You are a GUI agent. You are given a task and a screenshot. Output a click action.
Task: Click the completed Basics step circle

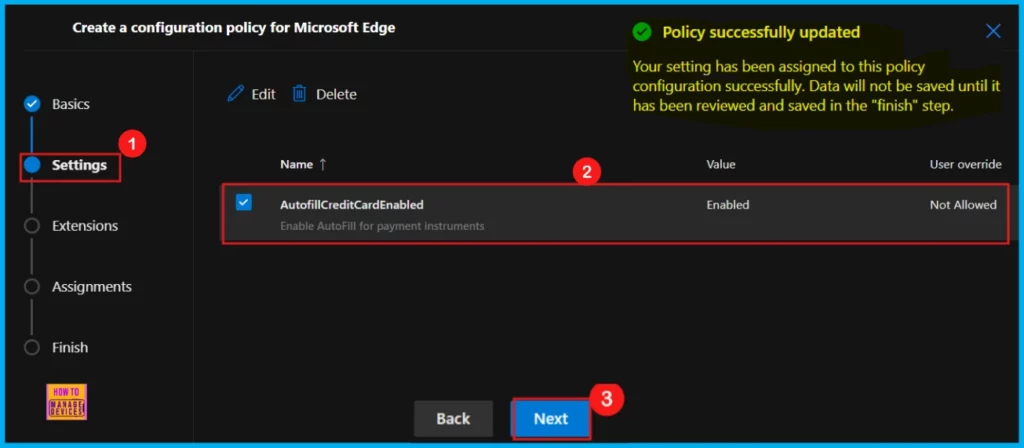click(x=32, y=104)
